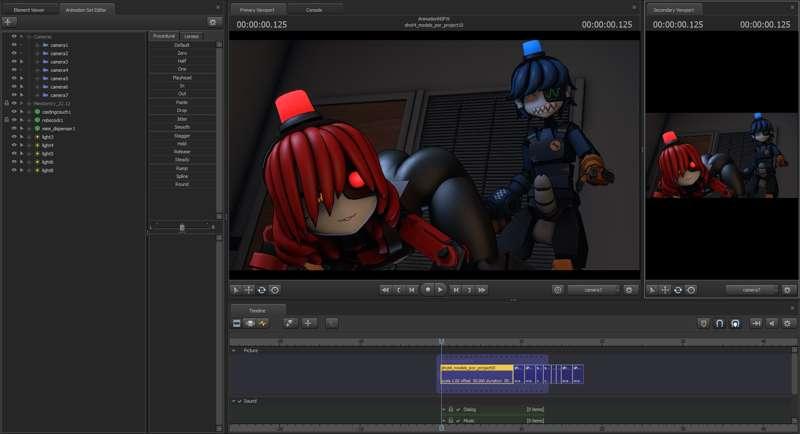Step back one frame
Viewport: 800px width, 434px height.
point(412,290)
